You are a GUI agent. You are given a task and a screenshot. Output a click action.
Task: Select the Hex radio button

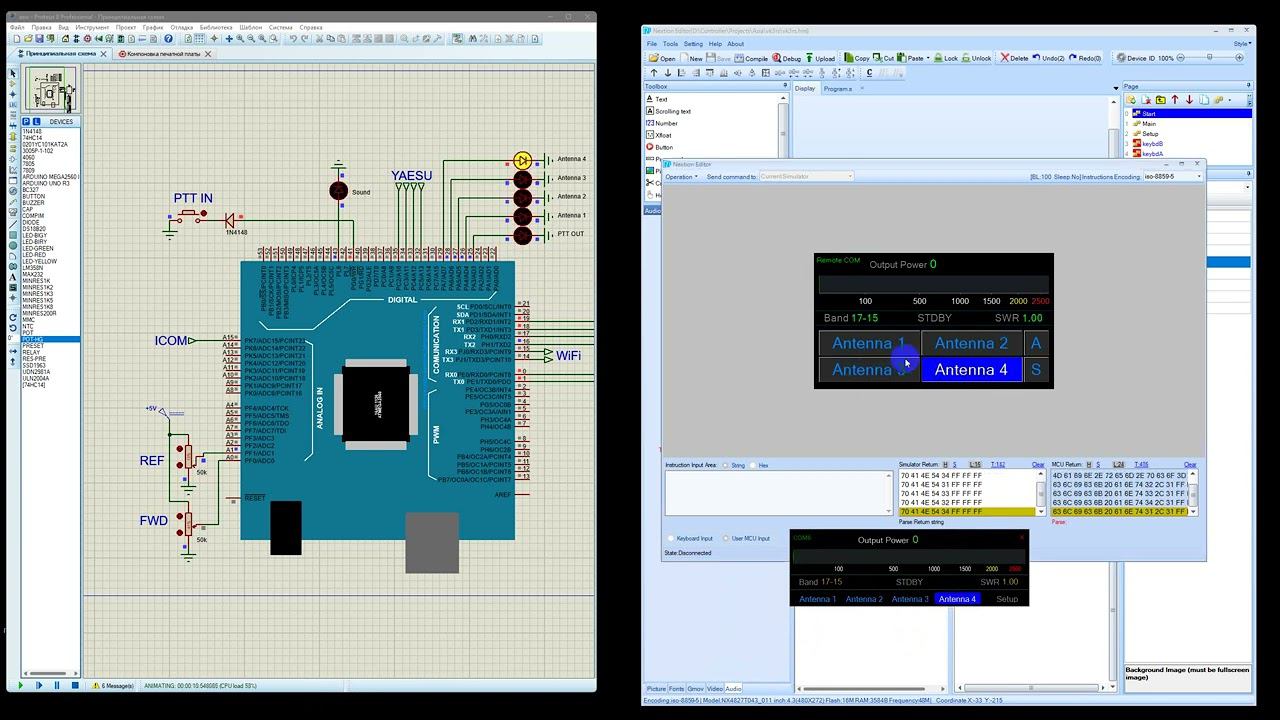tap(753, 466)
